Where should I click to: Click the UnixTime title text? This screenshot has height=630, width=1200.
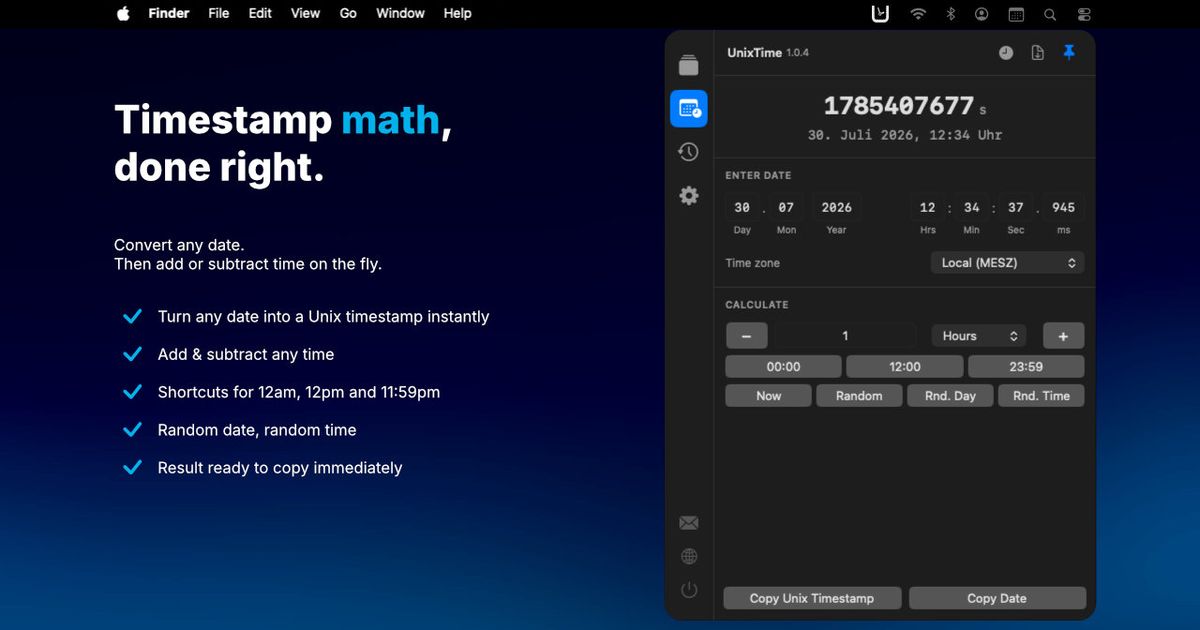[x=754, y=53]
